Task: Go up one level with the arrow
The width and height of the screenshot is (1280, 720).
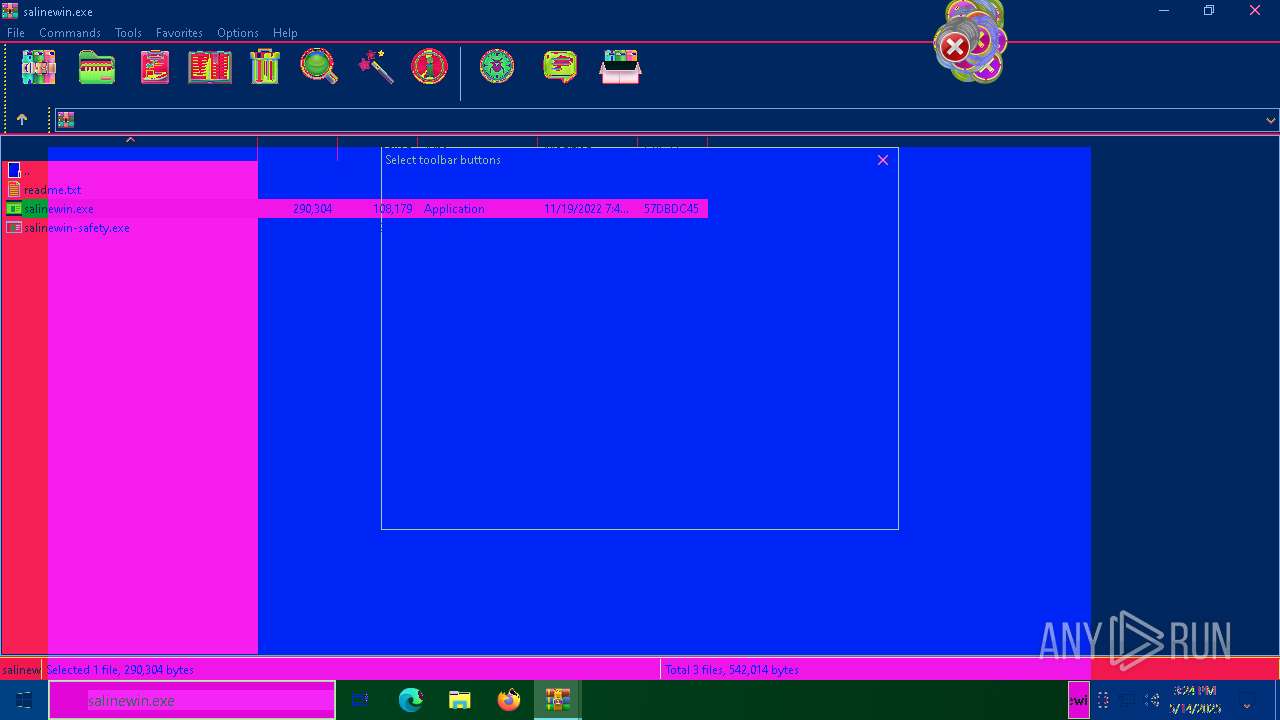Action: point(21,119)
